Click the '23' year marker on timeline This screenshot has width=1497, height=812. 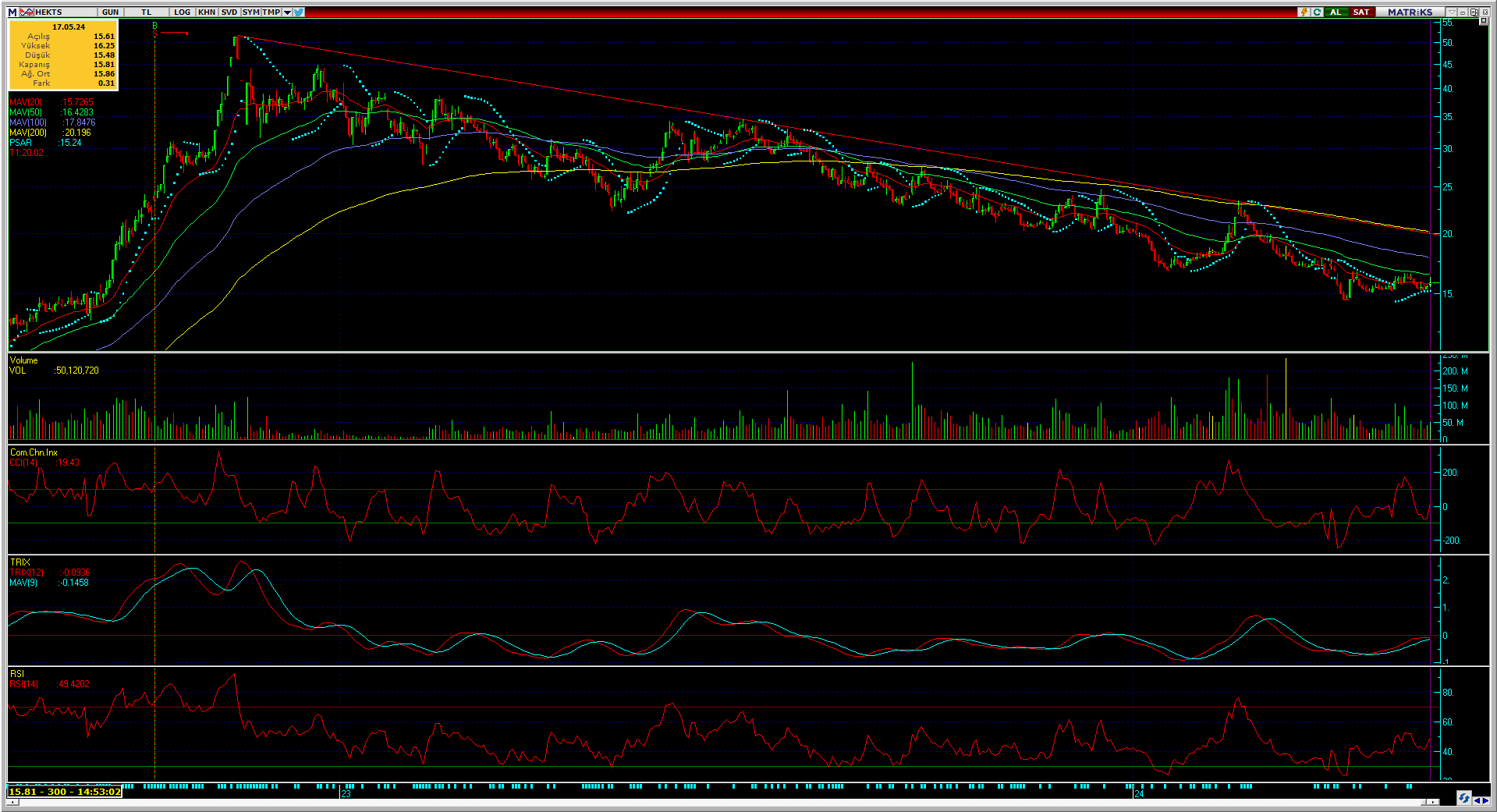point(346,794)
